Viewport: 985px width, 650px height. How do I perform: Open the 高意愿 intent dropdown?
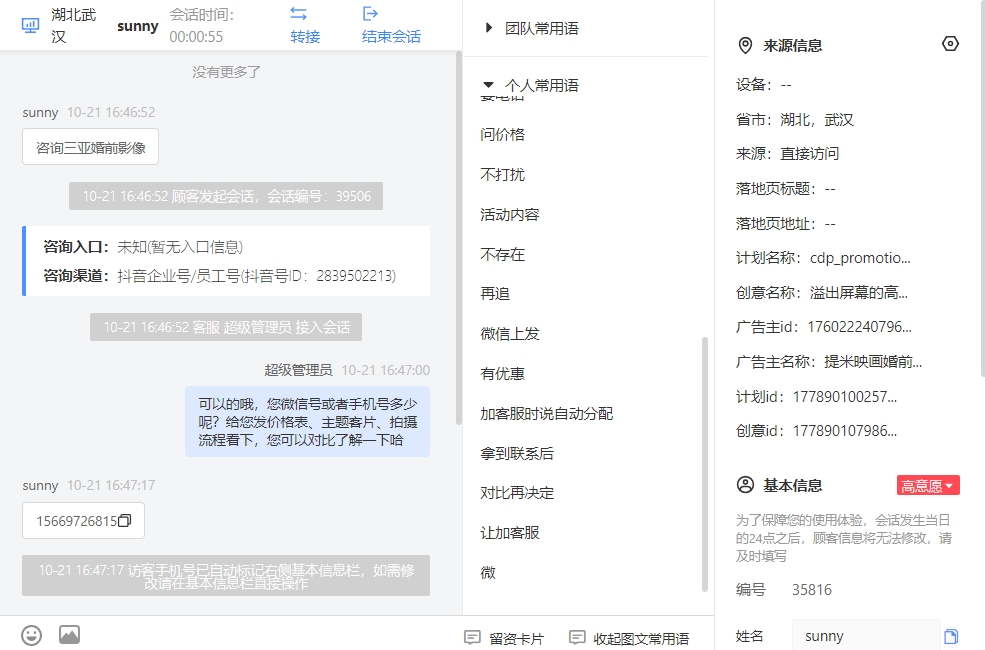(928, 485)
